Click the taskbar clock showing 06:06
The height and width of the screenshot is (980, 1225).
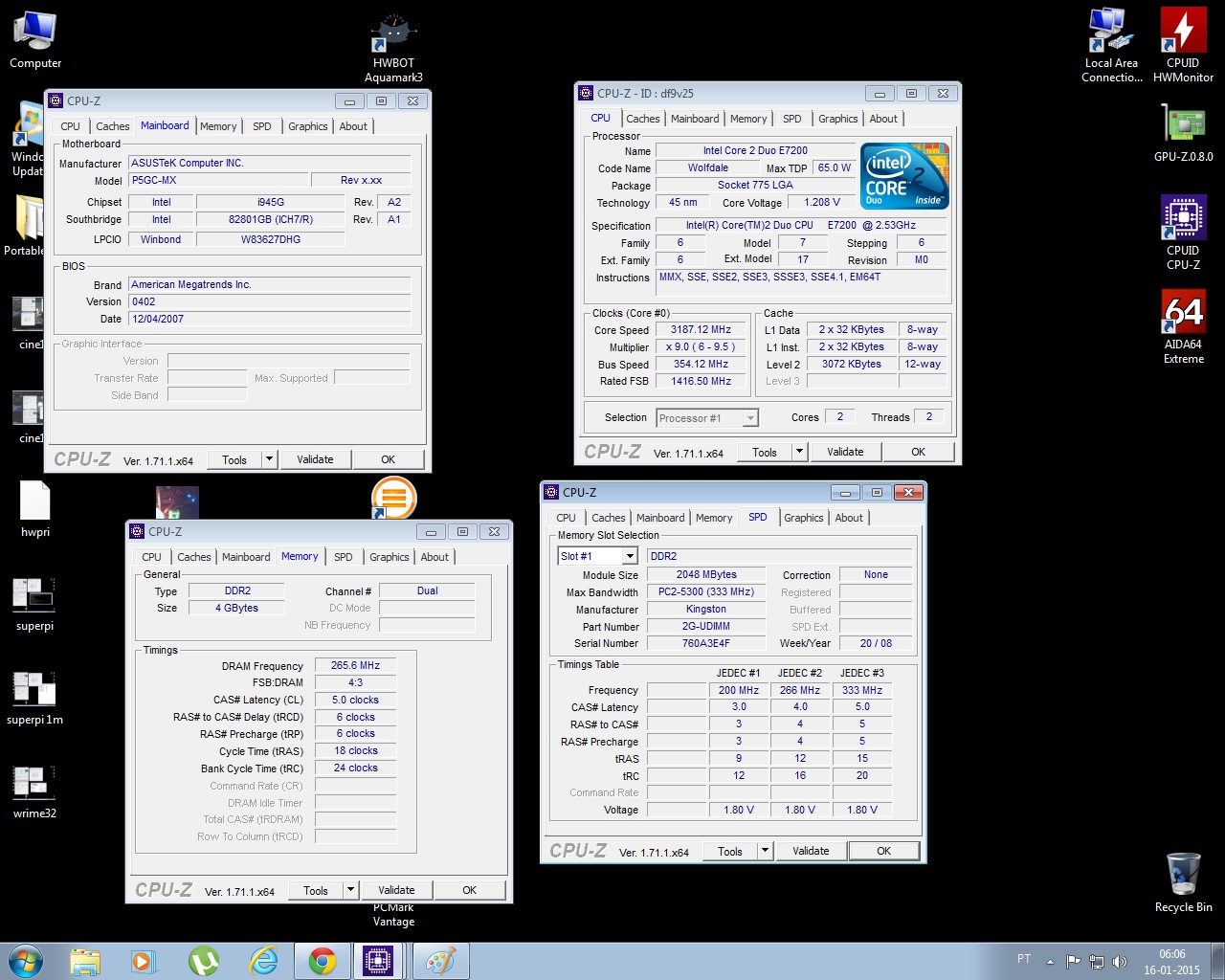point(1171,962)
